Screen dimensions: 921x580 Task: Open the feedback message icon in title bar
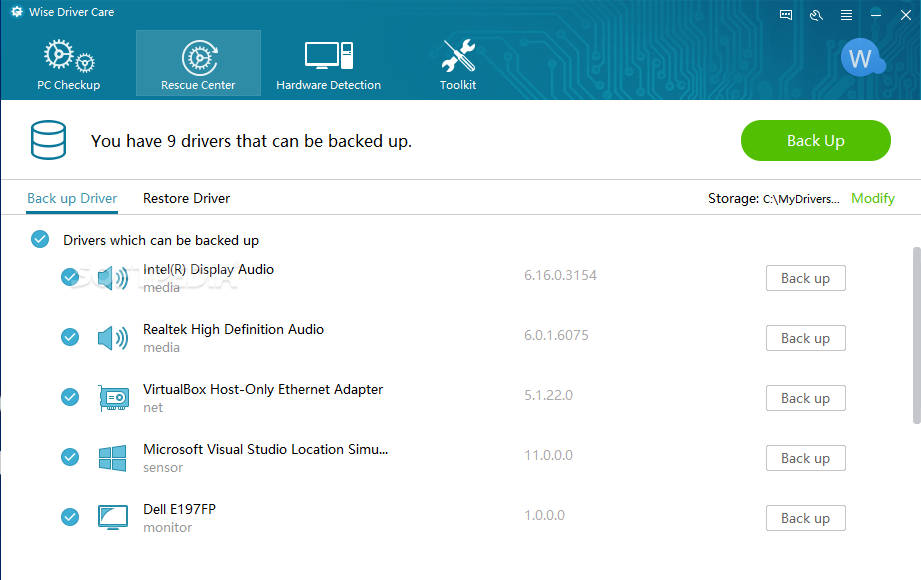point(786,15)
